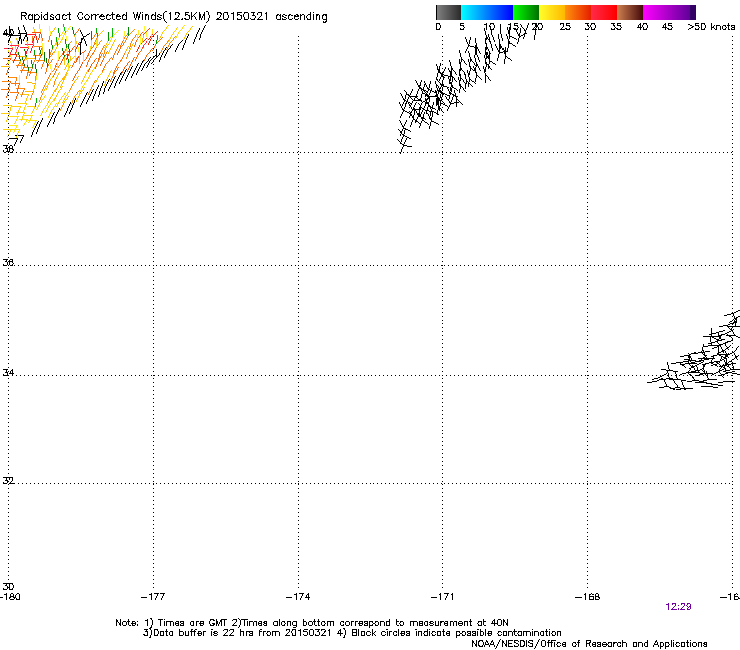Viewport: 740px width, 650px height.
Task: Pick the brown 35-40 knots color segment
Action: click(630, 12)
